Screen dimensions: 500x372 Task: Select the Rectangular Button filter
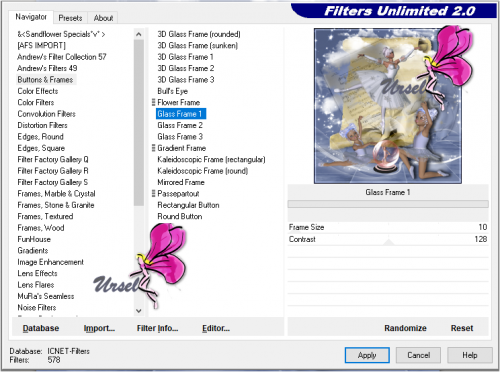(x=188, y=205)
